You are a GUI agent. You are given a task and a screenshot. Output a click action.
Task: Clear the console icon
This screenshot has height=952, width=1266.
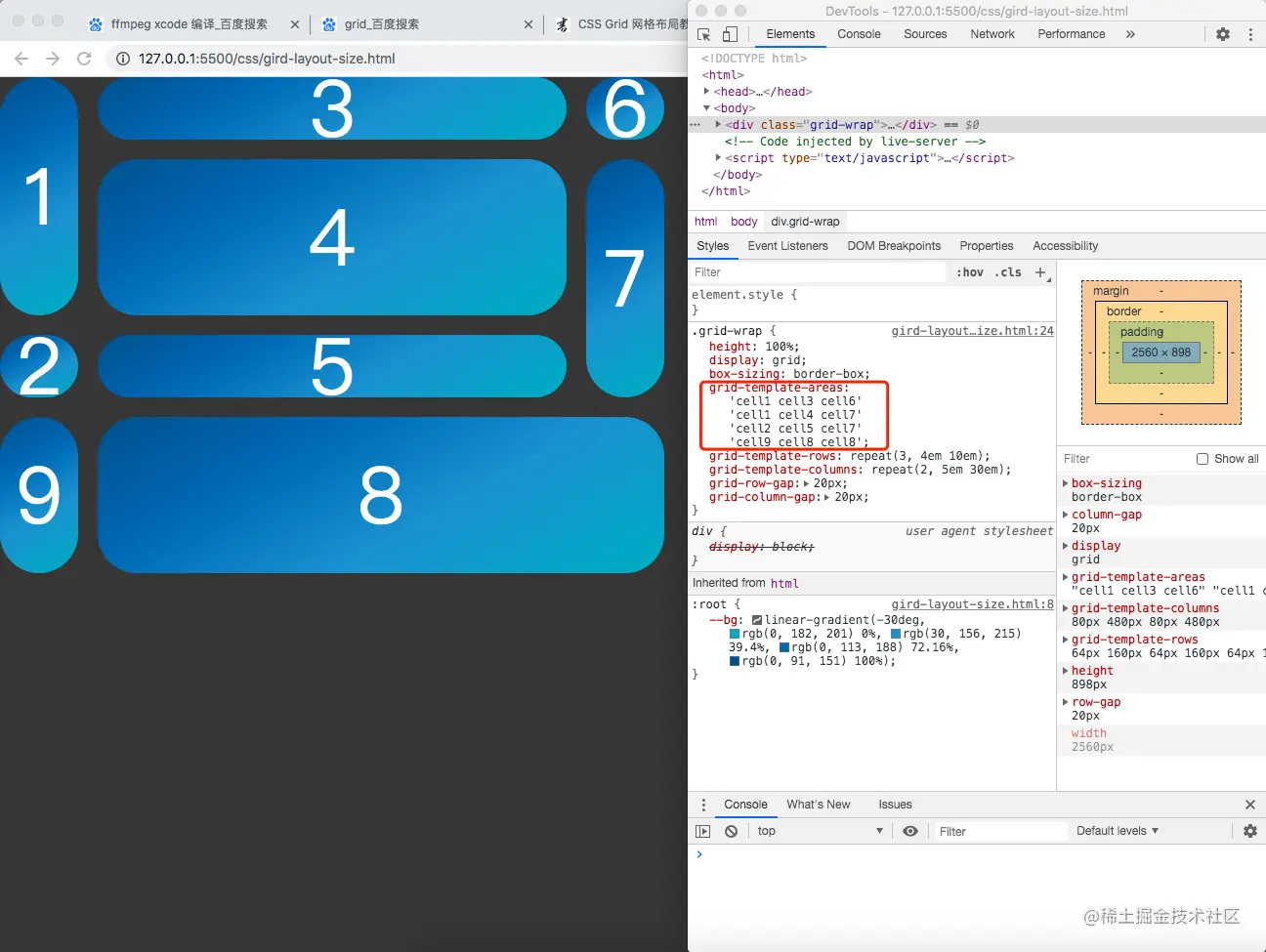732,831
